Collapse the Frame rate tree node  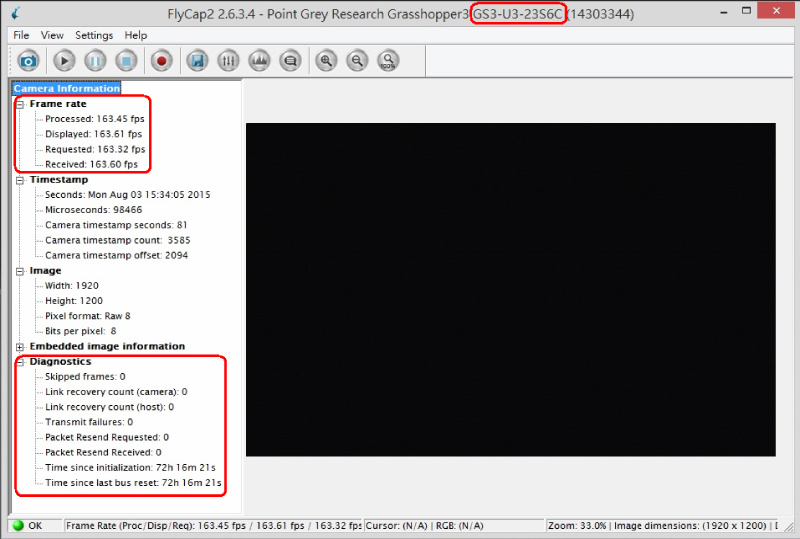pos(20,104)
